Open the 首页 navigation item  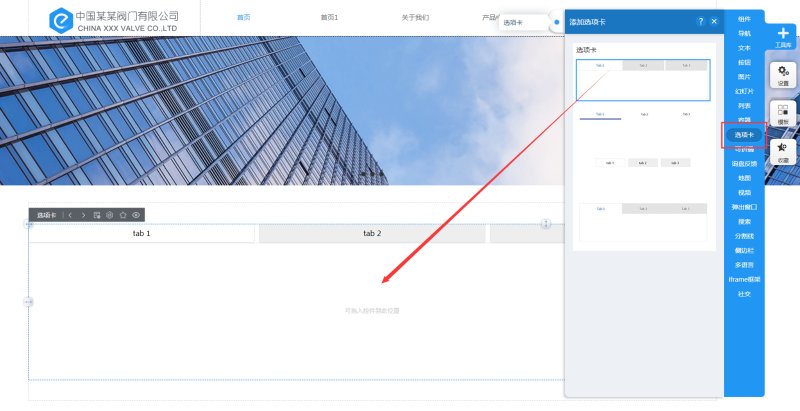tap(244, 17)
